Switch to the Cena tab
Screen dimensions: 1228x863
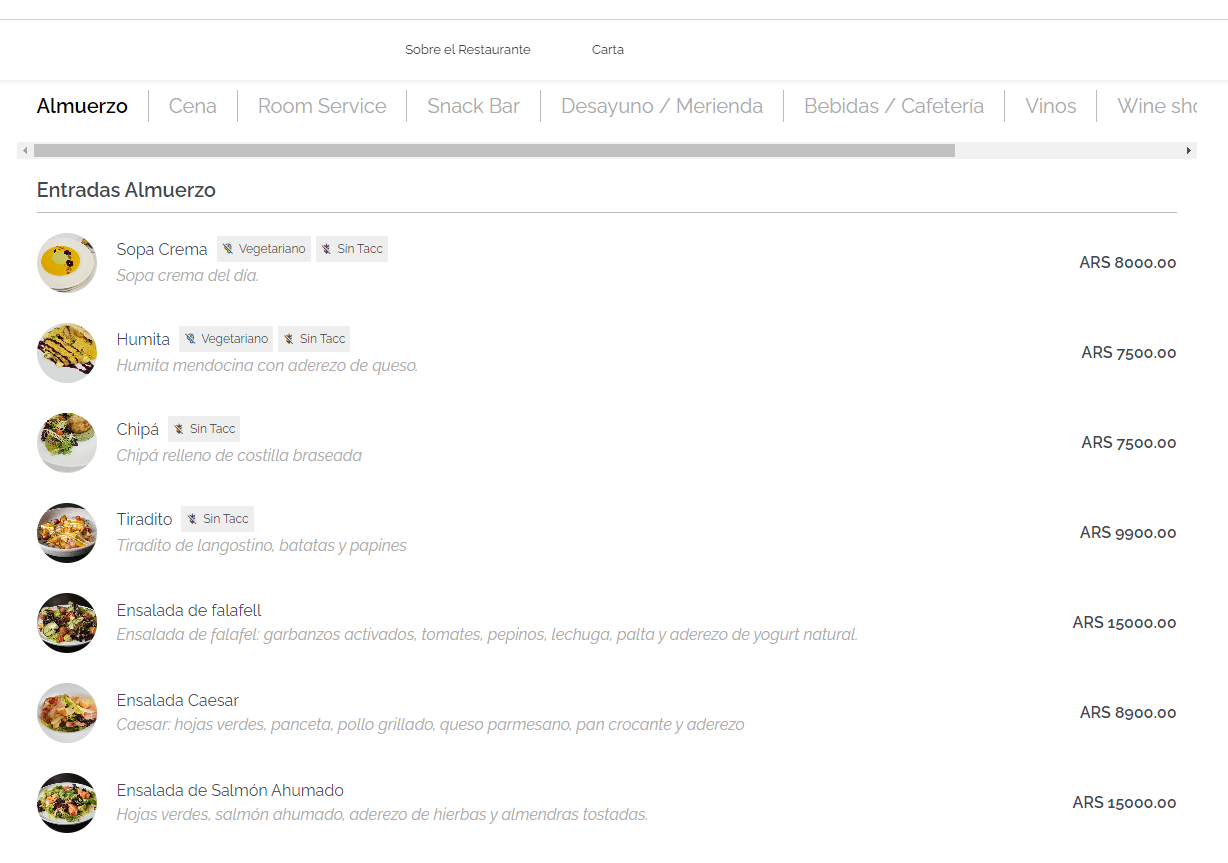pyautogui.click(x=192, y=106)
